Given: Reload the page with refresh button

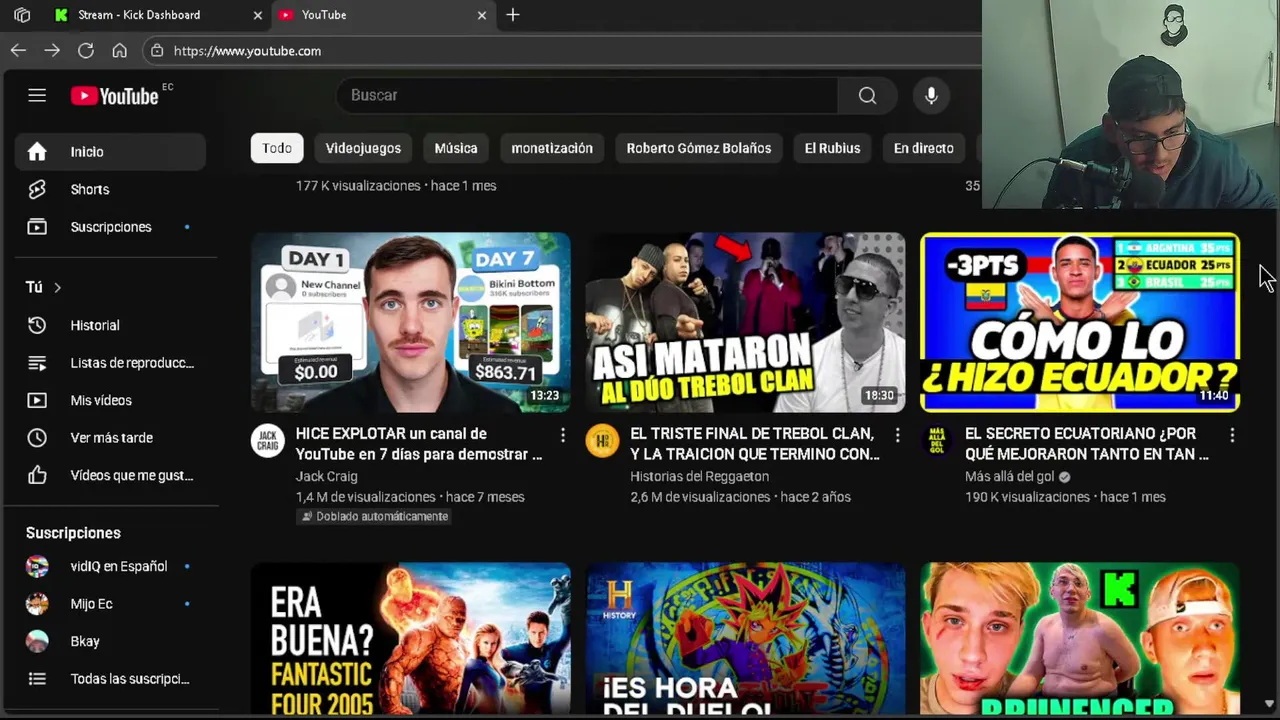Looking at the screenshot, I should (86, 50).
